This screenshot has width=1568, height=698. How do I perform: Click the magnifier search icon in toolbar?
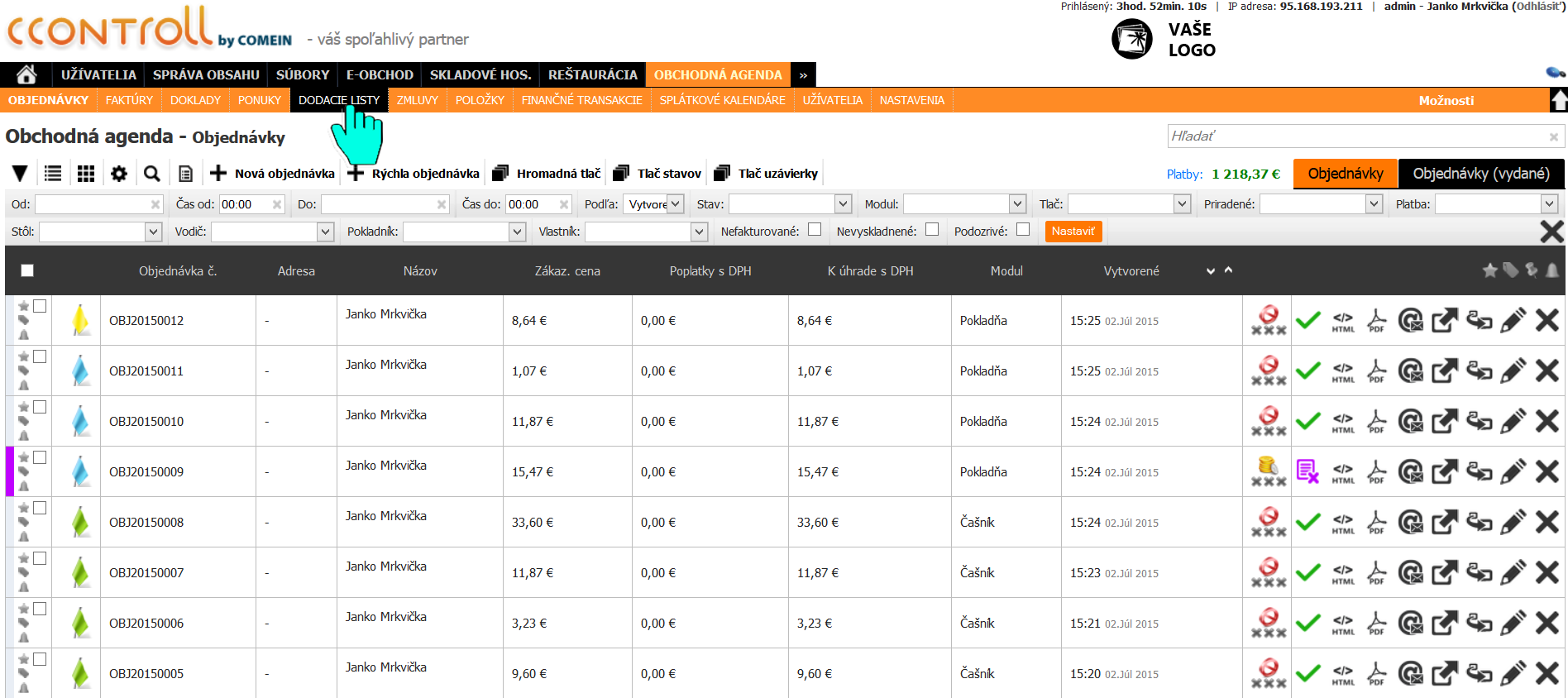(151, 174)
